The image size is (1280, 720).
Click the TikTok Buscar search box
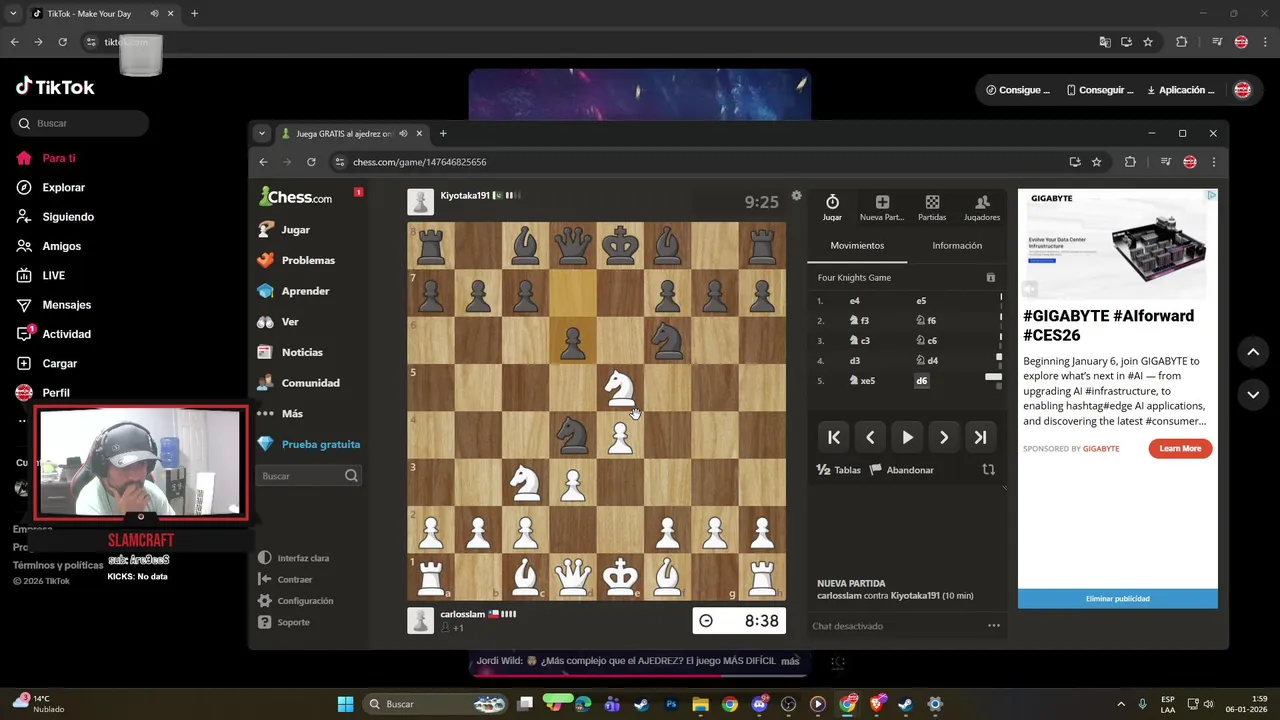pyautogui.click(x=80, y=123)
